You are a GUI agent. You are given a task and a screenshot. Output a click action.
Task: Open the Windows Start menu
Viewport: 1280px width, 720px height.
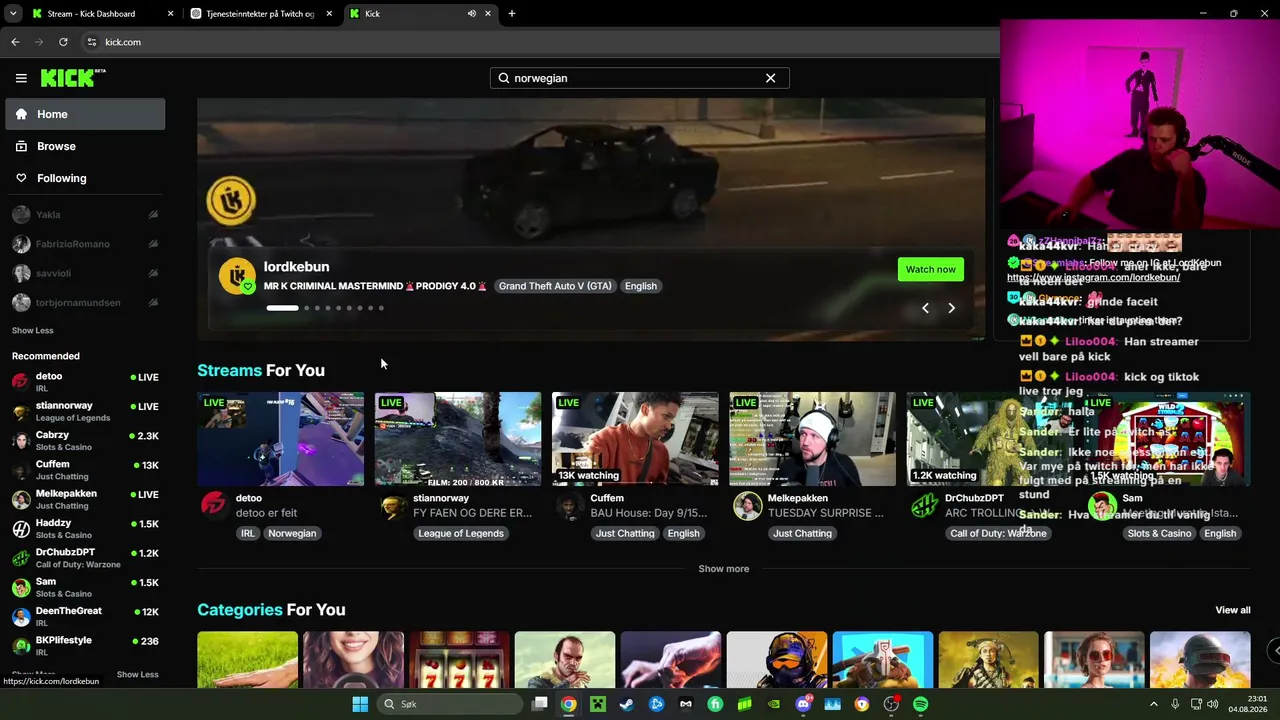pos(360,704)
